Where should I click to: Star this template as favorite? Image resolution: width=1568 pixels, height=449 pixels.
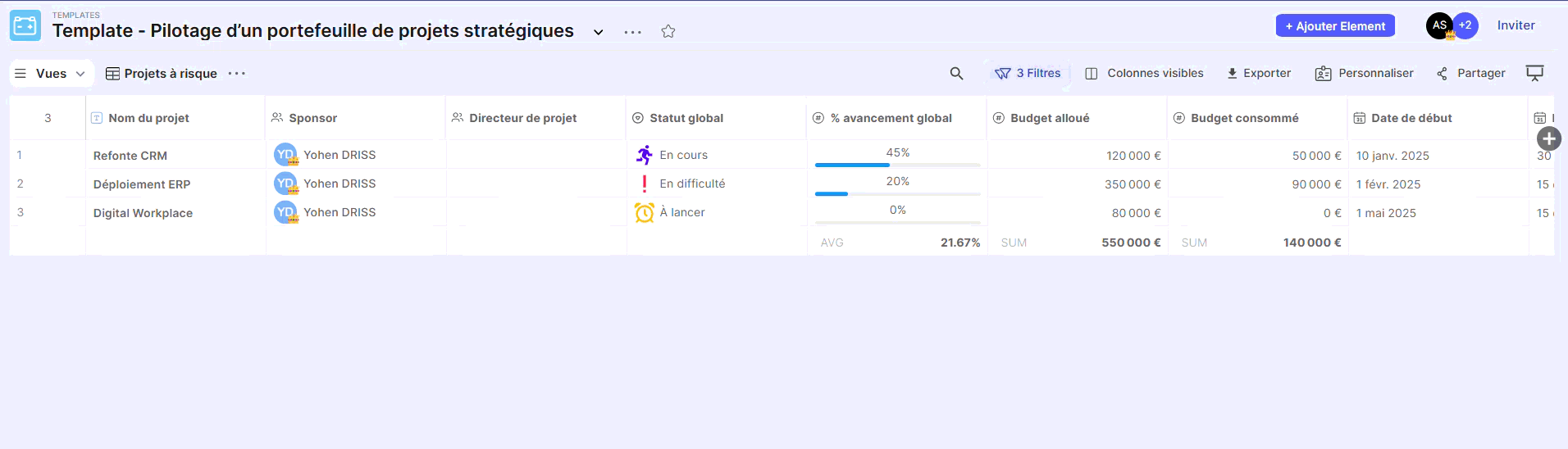point(668,31)
